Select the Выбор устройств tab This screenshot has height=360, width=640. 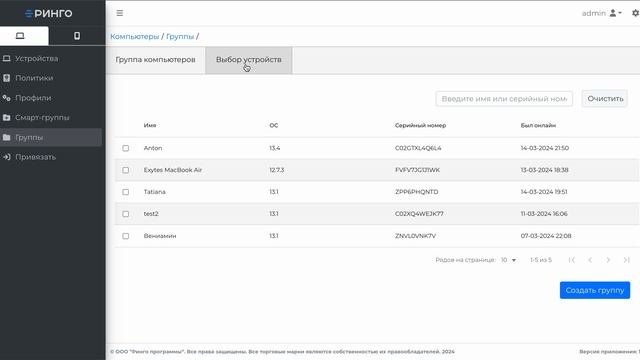click(x=249, y=60)
